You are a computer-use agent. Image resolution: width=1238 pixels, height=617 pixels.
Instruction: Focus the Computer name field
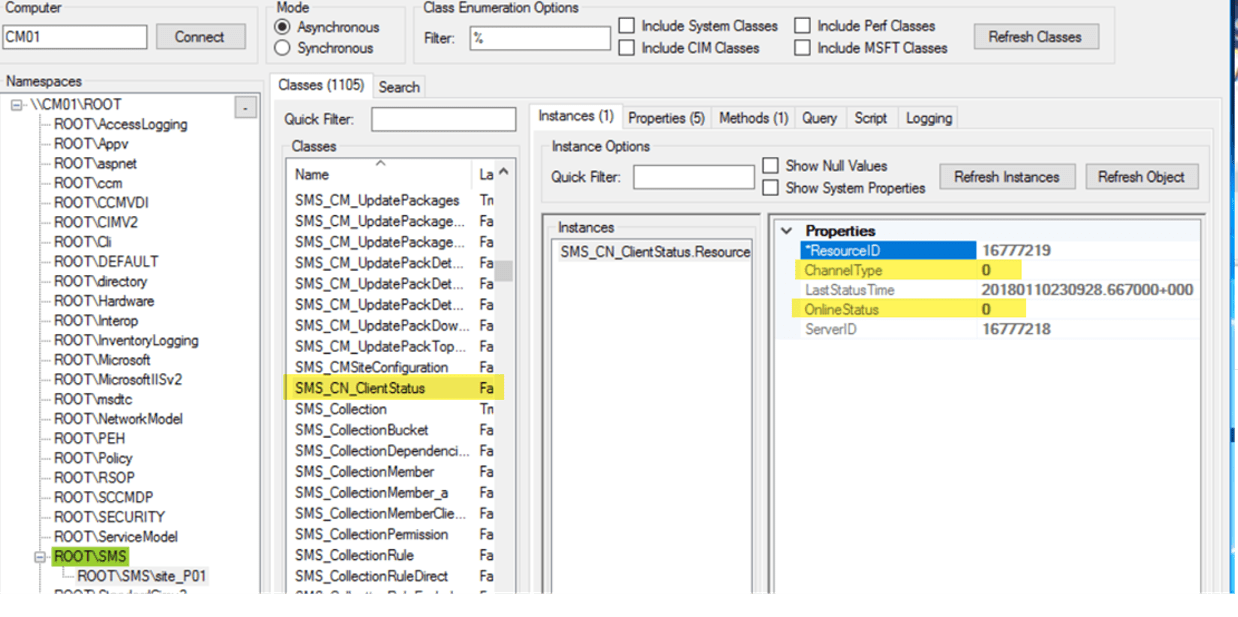pos(75,37)
